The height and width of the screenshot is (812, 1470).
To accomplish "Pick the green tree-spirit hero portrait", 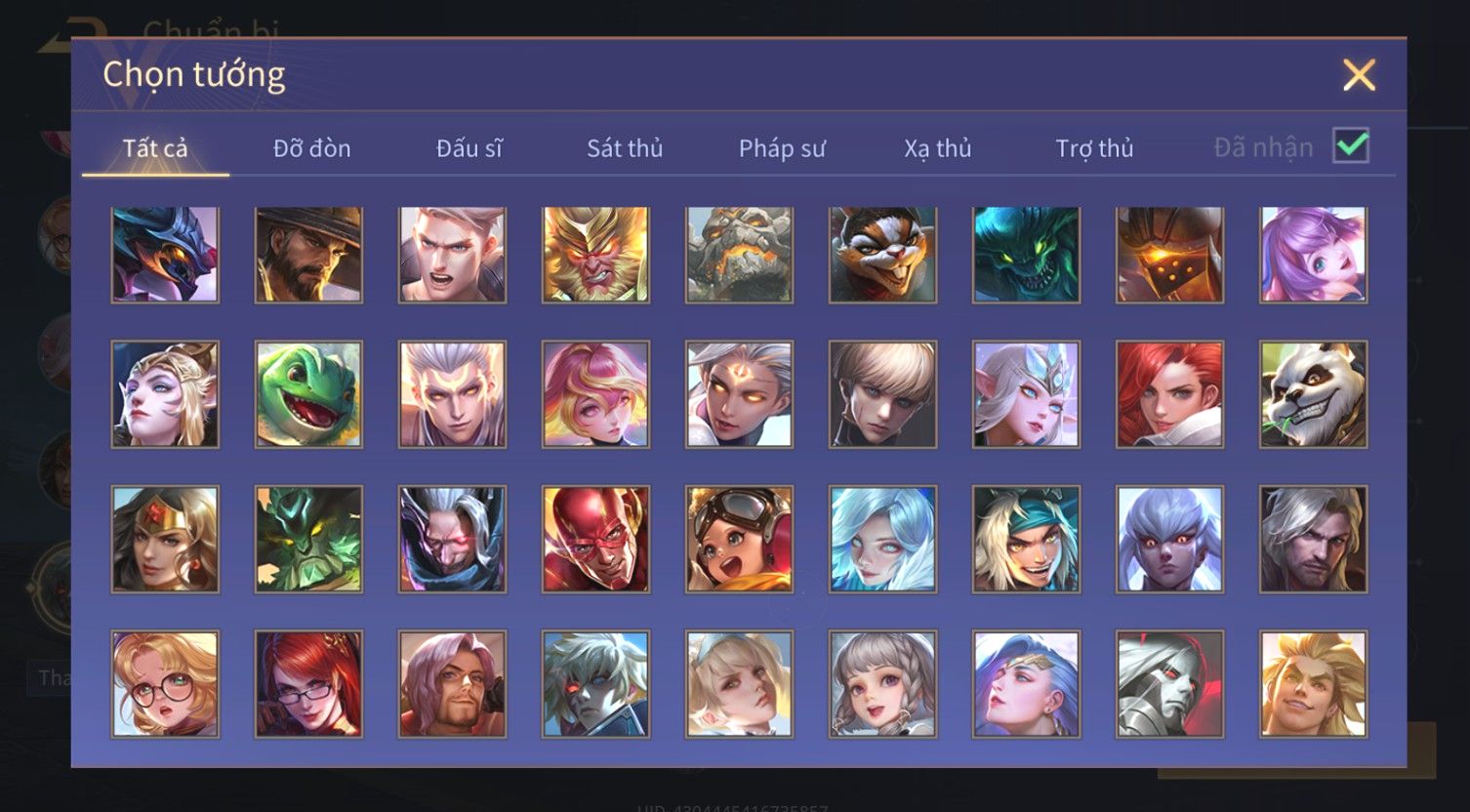I will pos(308,539).
